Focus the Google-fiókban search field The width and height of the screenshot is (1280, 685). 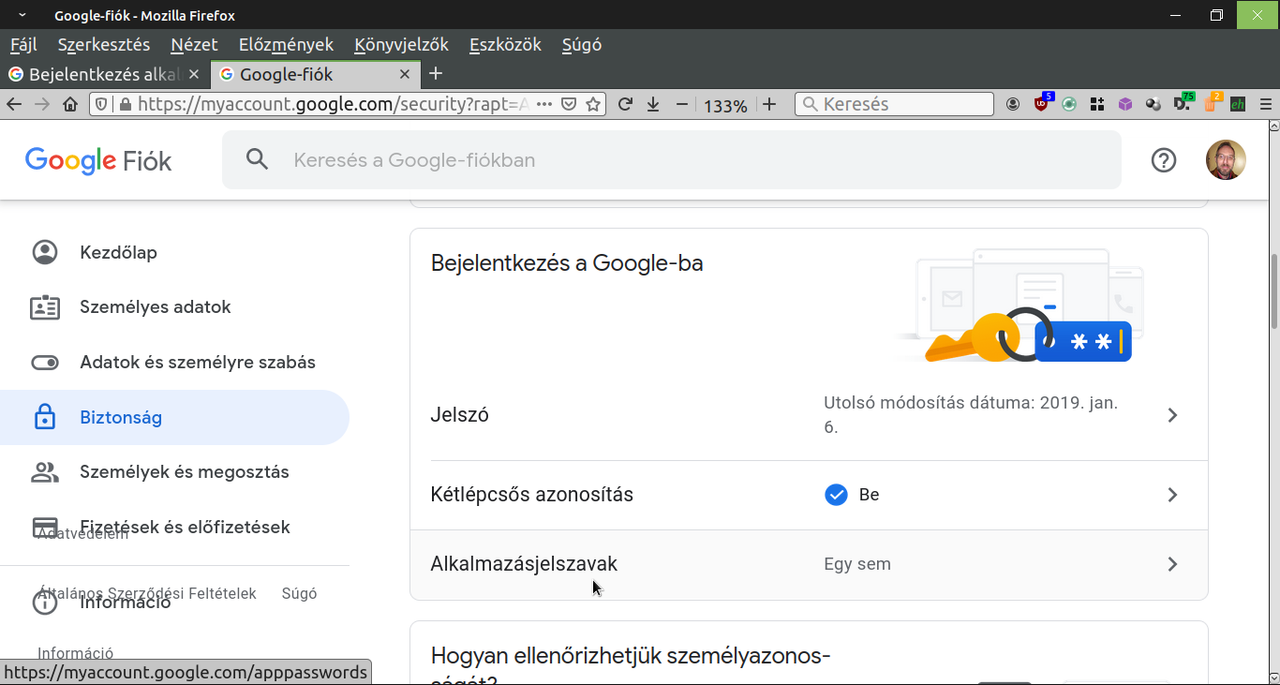[671, 160]
